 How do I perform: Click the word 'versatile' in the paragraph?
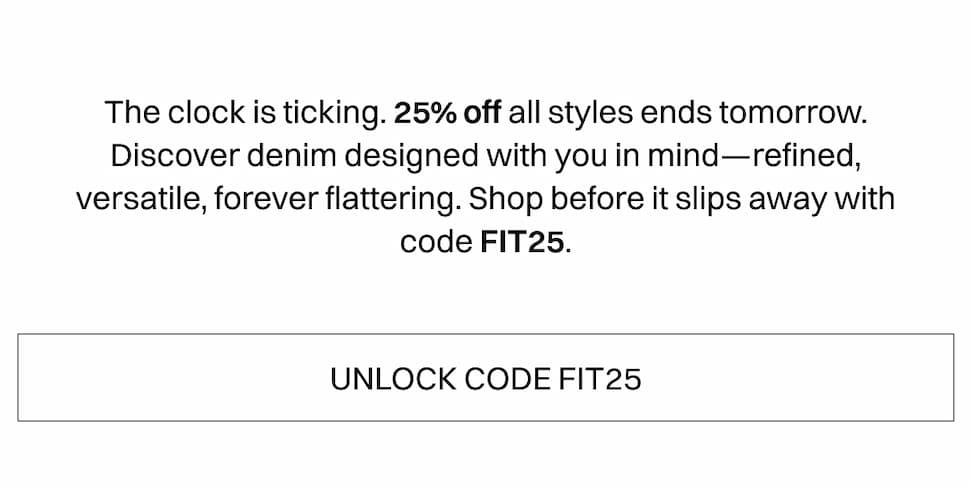[x=138, y=199]
